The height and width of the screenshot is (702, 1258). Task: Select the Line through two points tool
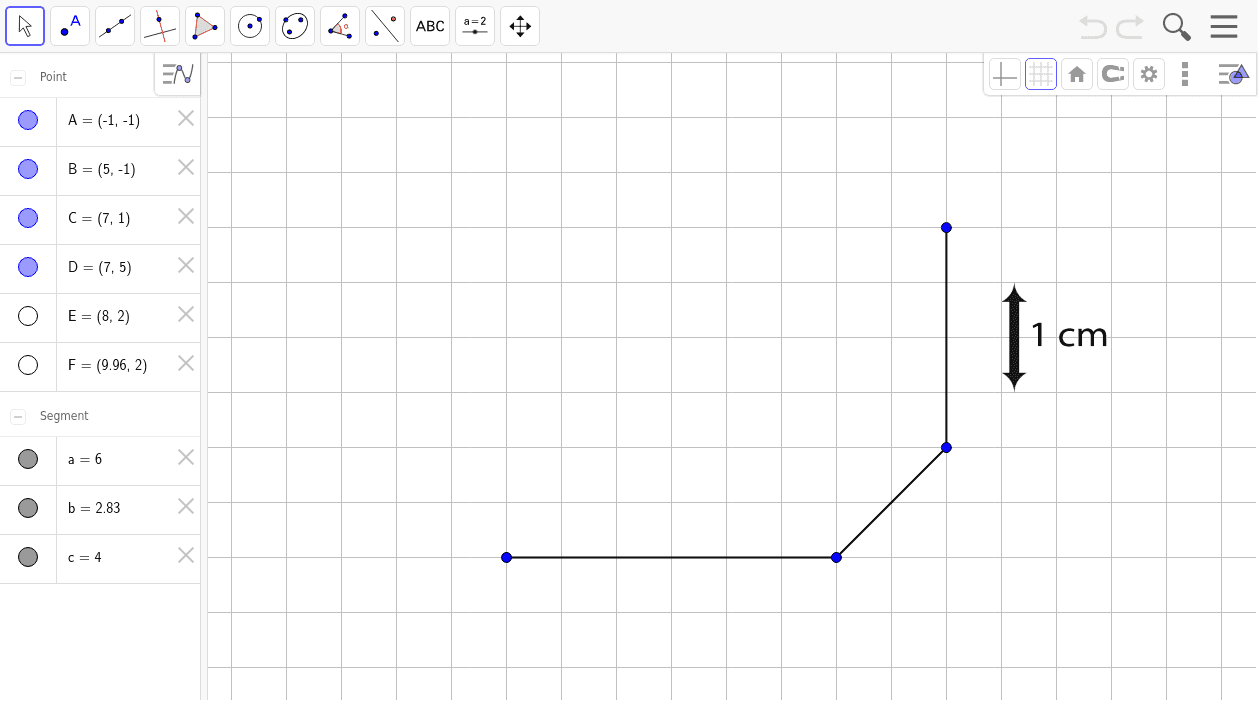click(115, 26)
